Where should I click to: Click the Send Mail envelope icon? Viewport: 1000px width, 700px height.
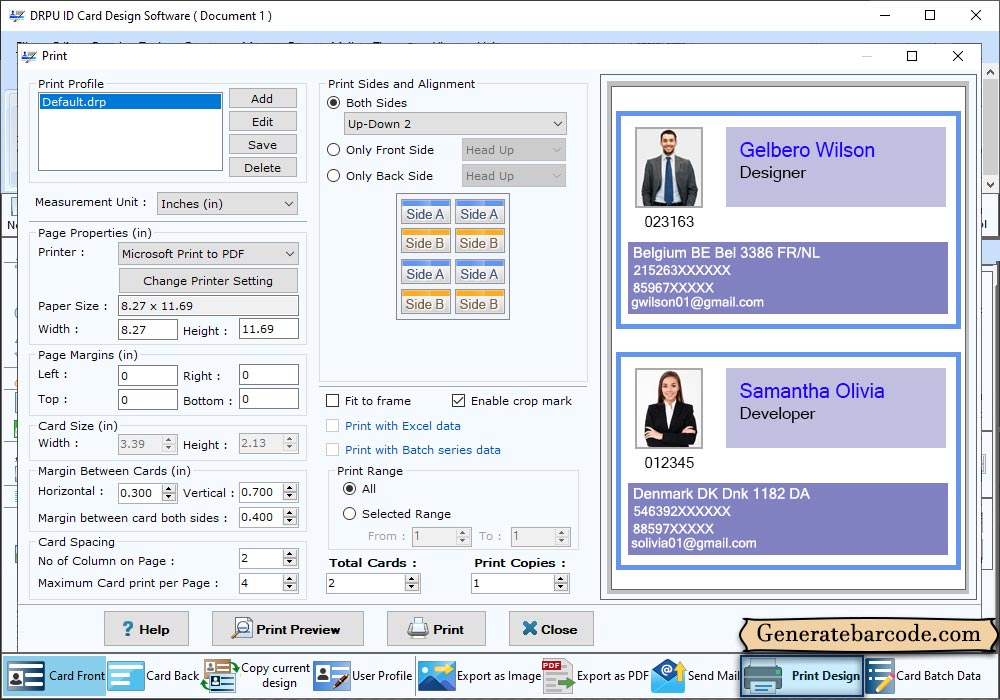[668, 676]
